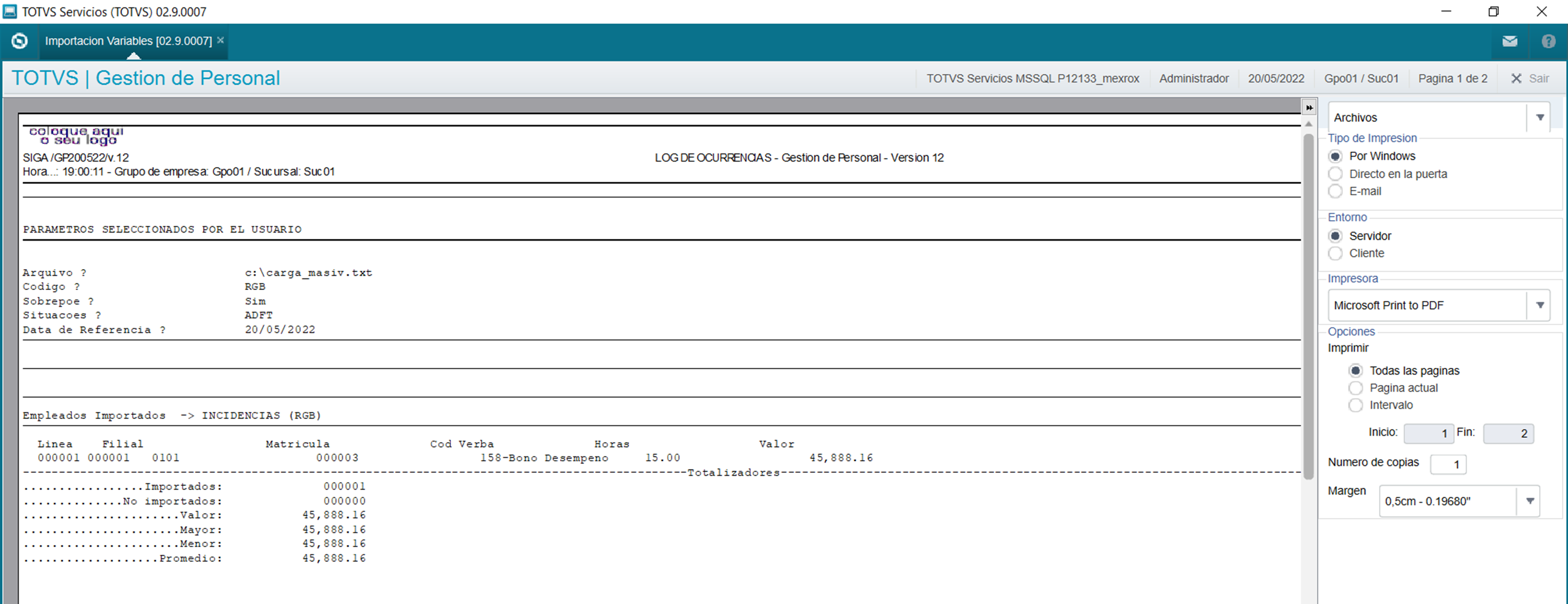Select E-mail print type
Image resolution: width=1568 pixels, height=604 pixels.
(1335, 191)
